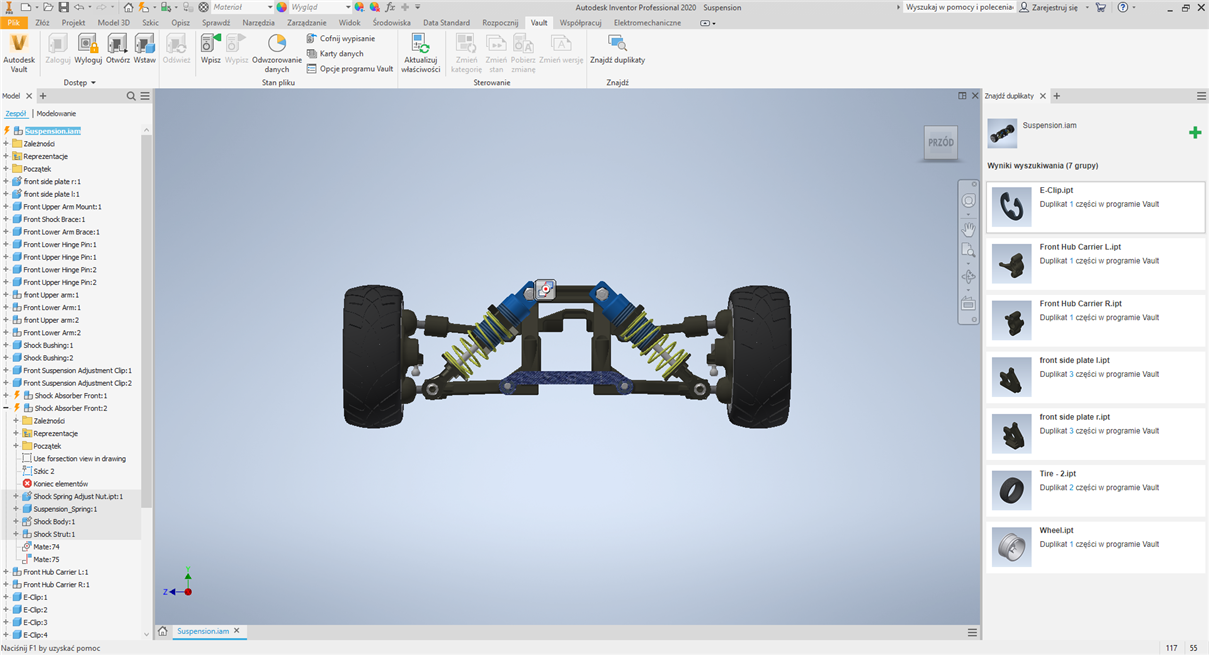
Task: Open the Znajdź duplikaty panel hamburger menu
Action: click(1201, 96)
